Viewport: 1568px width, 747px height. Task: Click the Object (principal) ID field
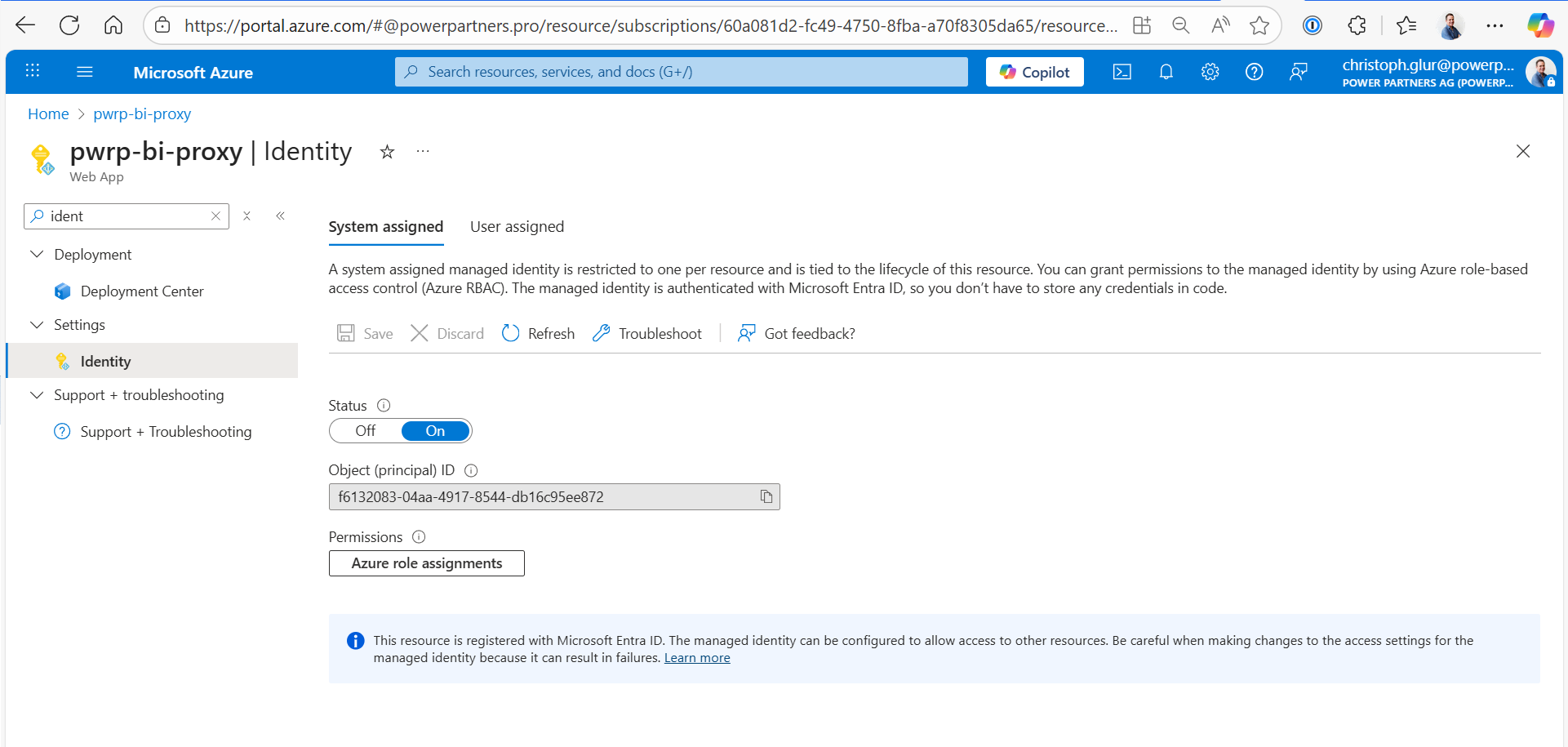pyautogui.click(x=554, y=497)
